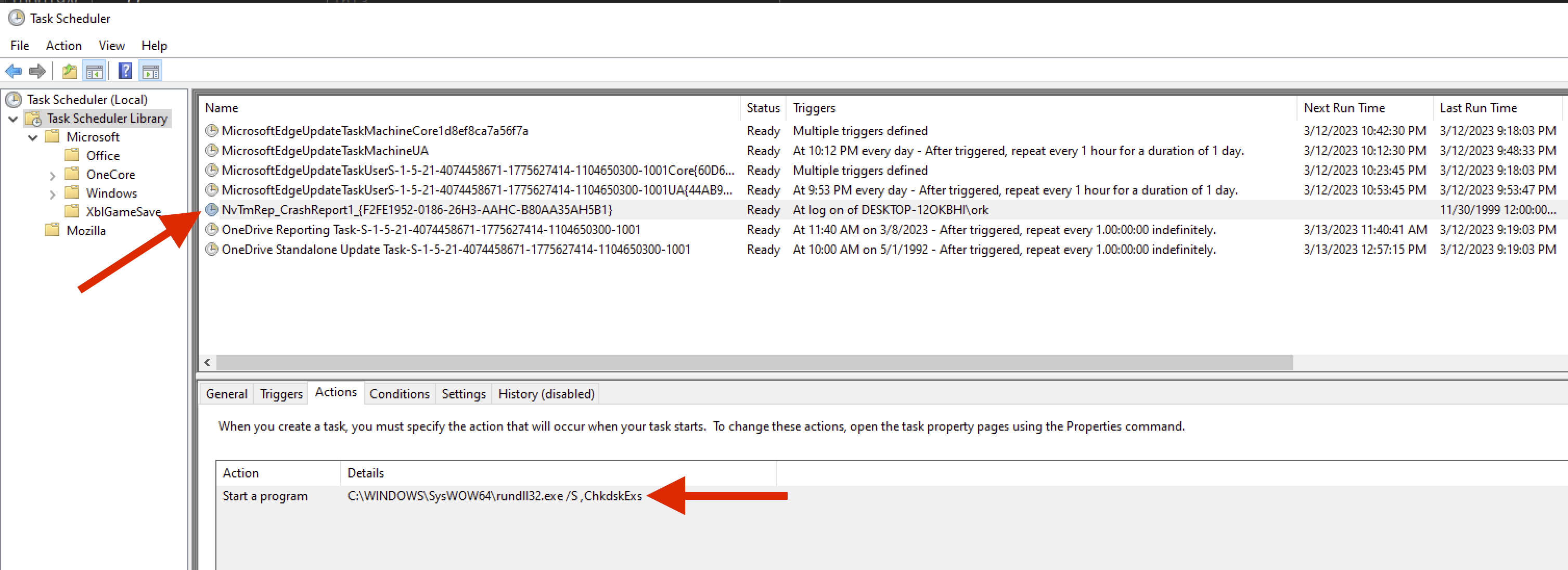
Task: Select the Task Scheduler (Local) root node
Action: click(86, 99)
